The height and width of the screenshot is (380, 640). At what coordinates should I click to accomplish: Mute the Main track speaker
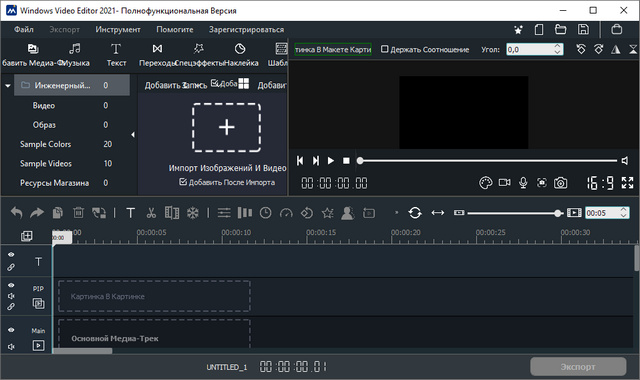coord(11,347)
